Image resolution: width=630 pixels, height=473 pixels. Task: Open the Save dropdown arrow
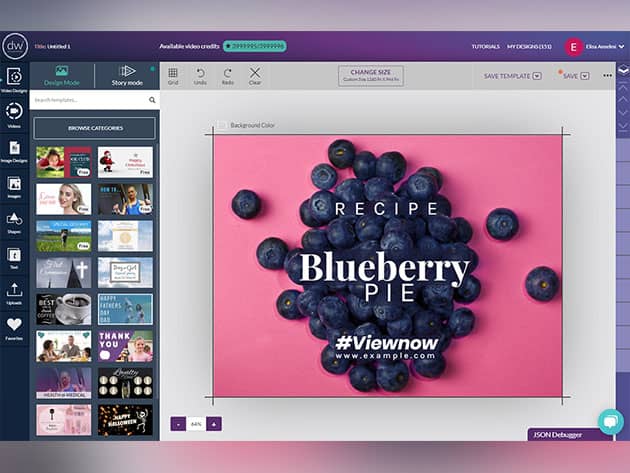click(585, 76)
